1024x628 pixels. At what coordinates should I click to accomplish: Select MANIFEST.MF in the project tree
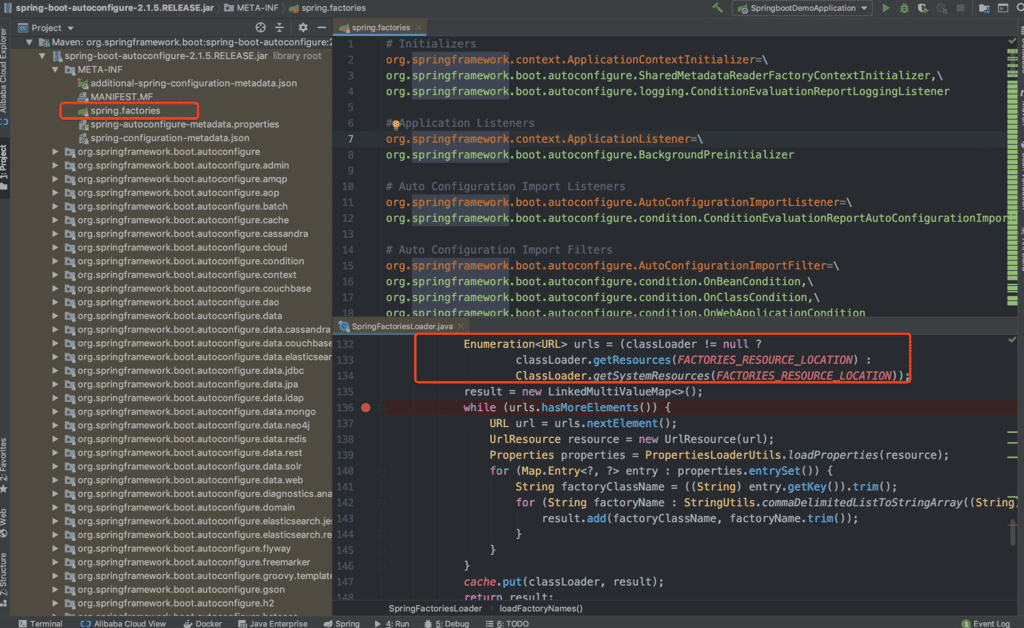121,97
